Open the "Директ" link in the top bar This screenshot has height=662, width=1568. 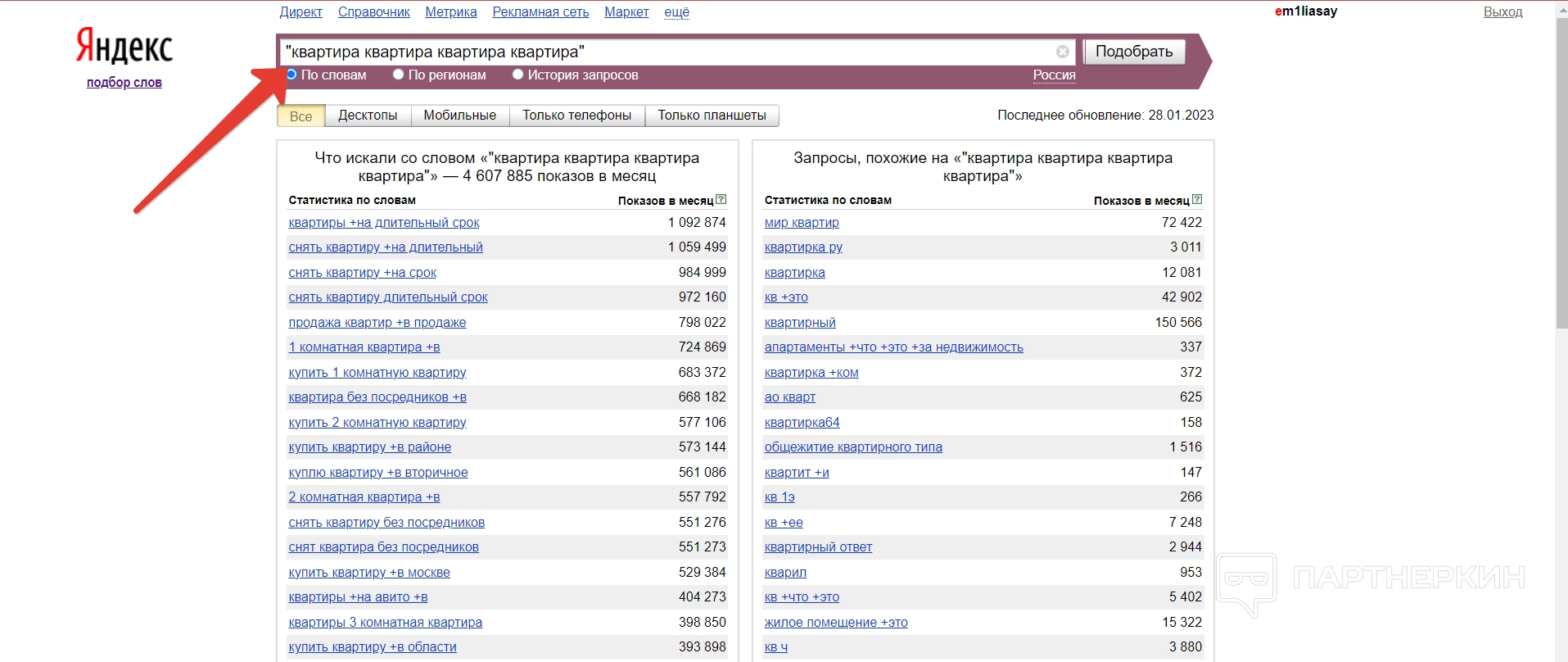pos(300,11)
